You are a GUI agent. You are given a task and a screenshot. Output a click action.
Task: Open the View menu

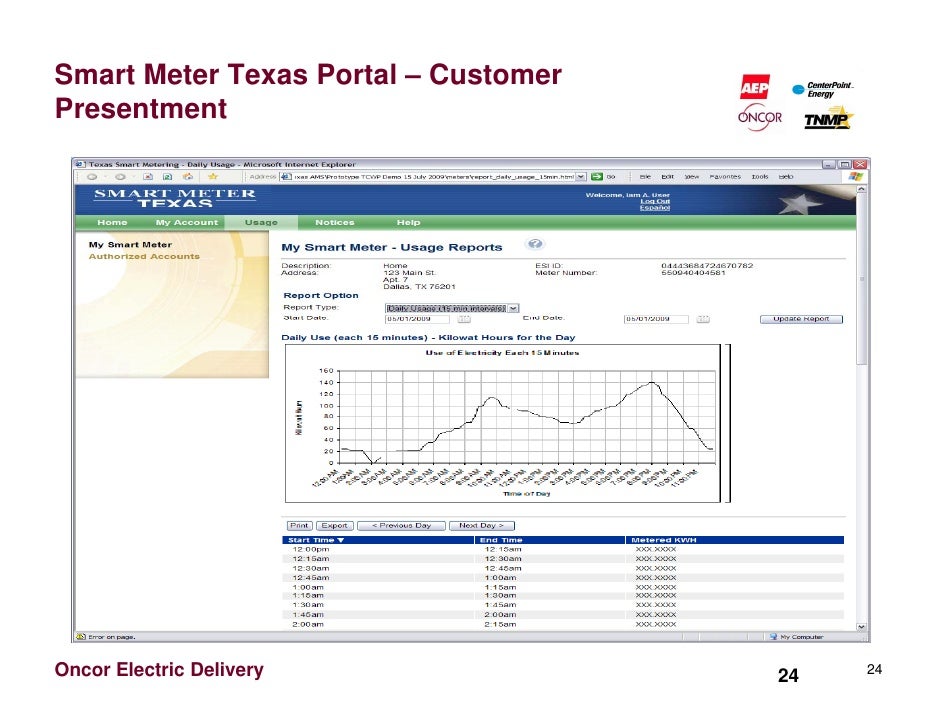click(x=691, y=177)
